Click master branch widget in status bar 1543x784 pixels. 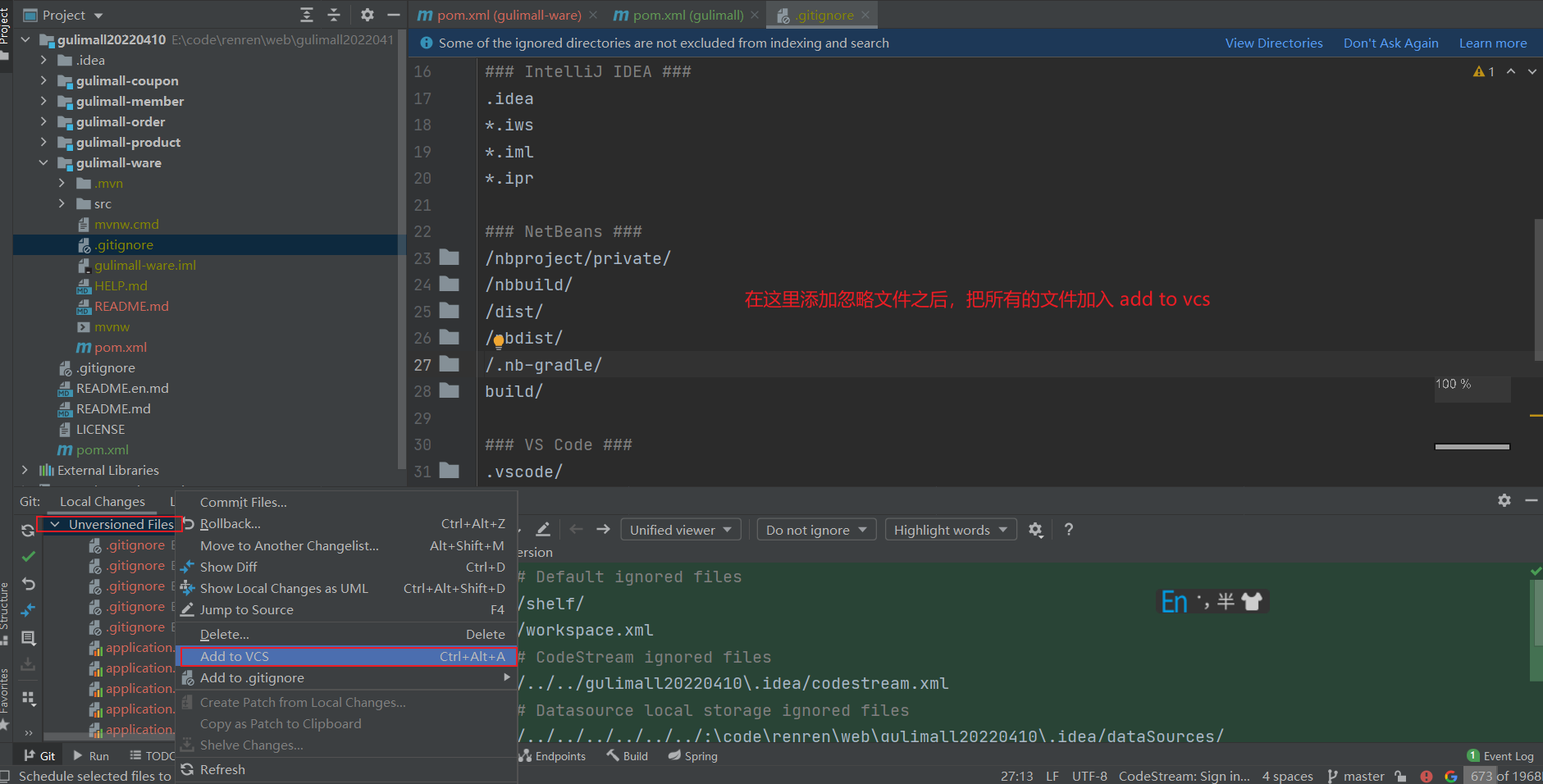[1356, 776]
